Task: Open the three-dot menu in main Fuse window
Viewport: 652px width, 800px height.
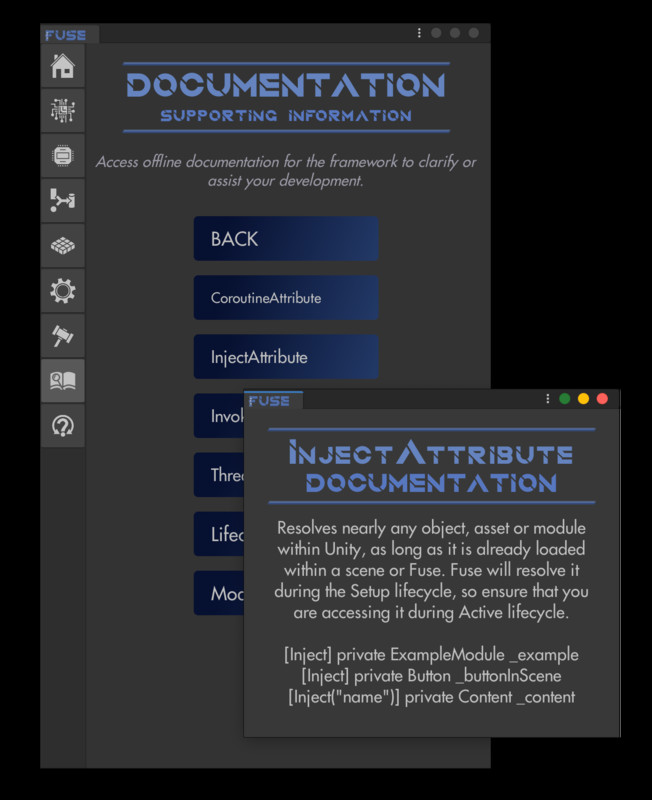Action: pos(419,33)
